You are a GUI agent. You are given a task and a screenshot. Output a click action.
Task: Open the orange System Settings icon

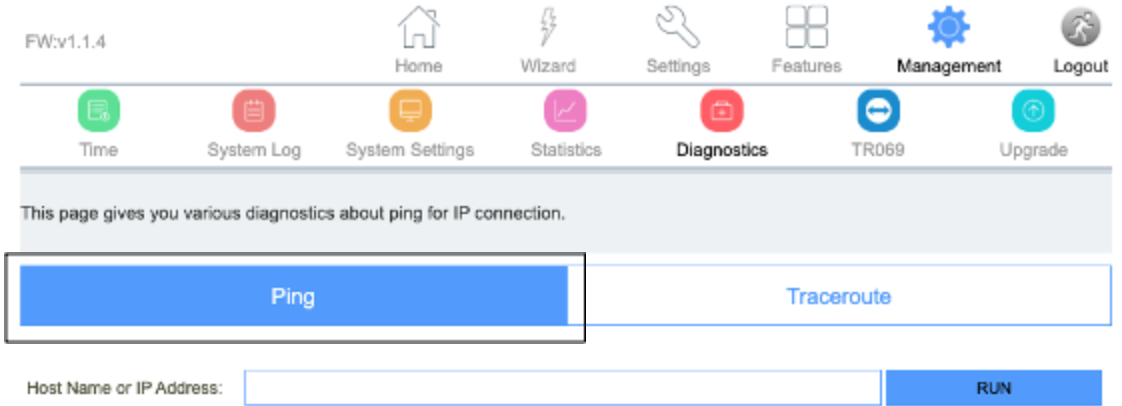[x=410, y=111]
